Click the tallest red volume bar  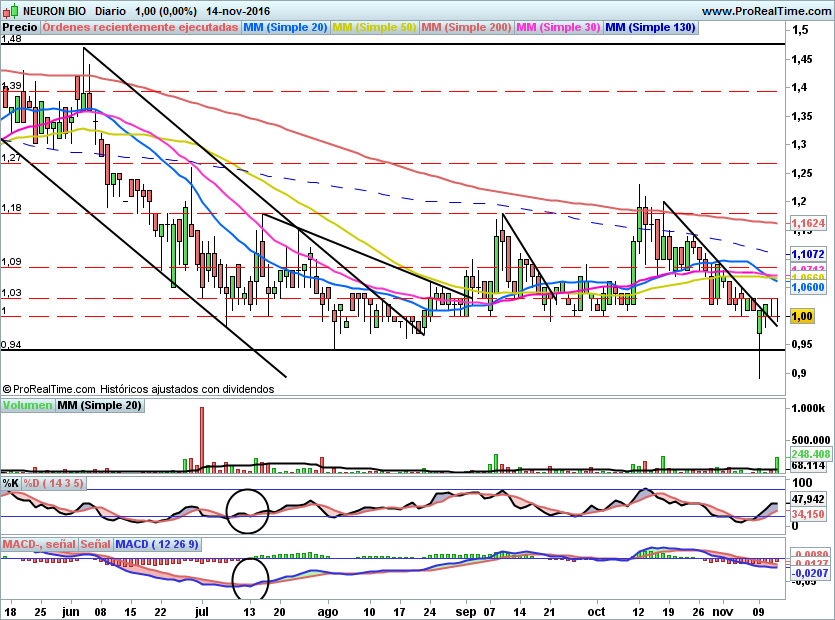click(202, 437)
